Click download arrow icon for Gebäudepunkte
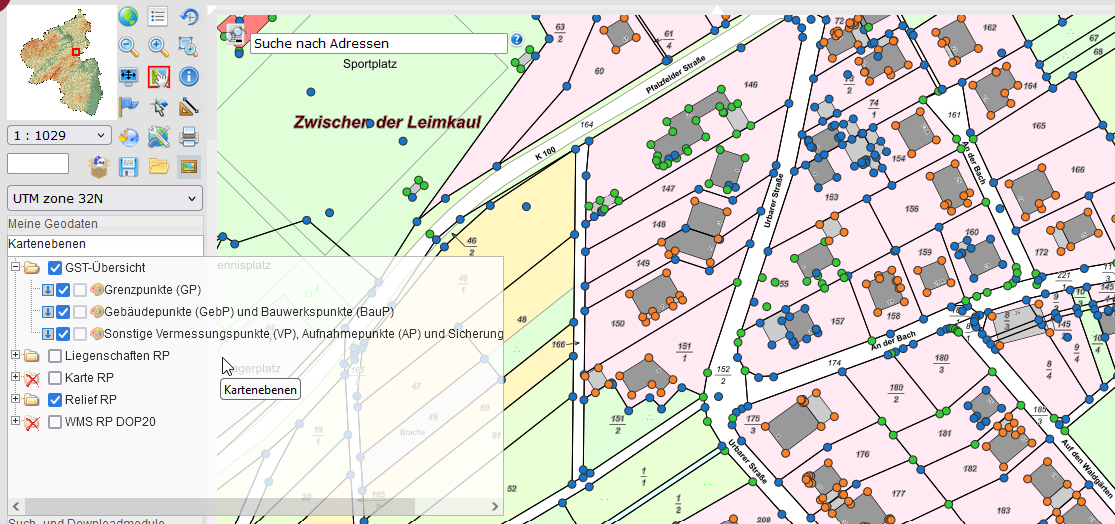1115x524 pixels. pos(48,312)
